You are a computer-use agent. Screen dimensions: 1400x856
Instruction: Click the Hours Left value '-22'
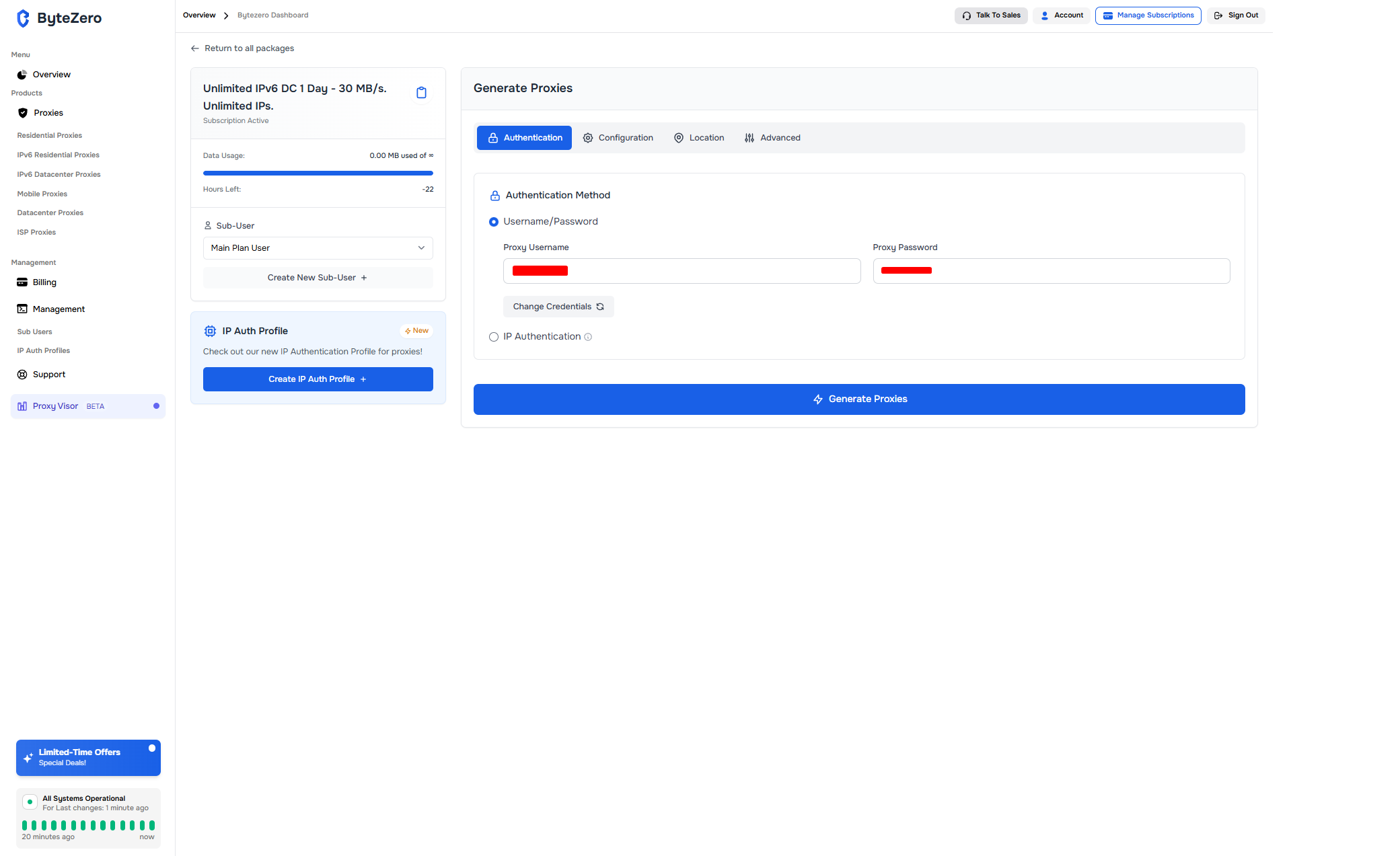[x=428, y=190]
